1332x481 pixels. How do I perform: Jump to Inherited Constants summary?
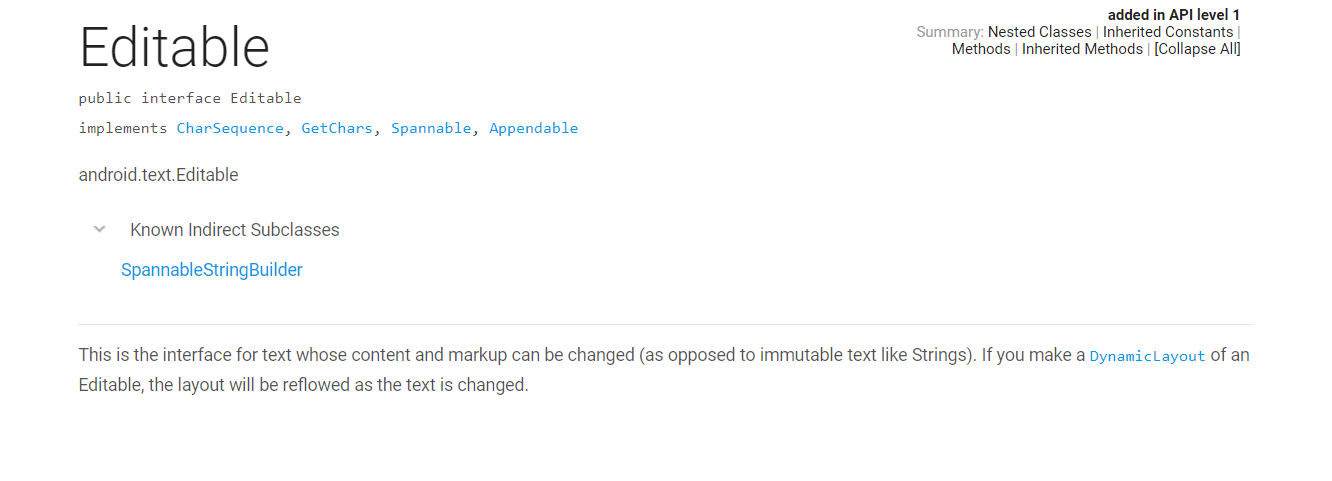click(x=1168, y=32)
